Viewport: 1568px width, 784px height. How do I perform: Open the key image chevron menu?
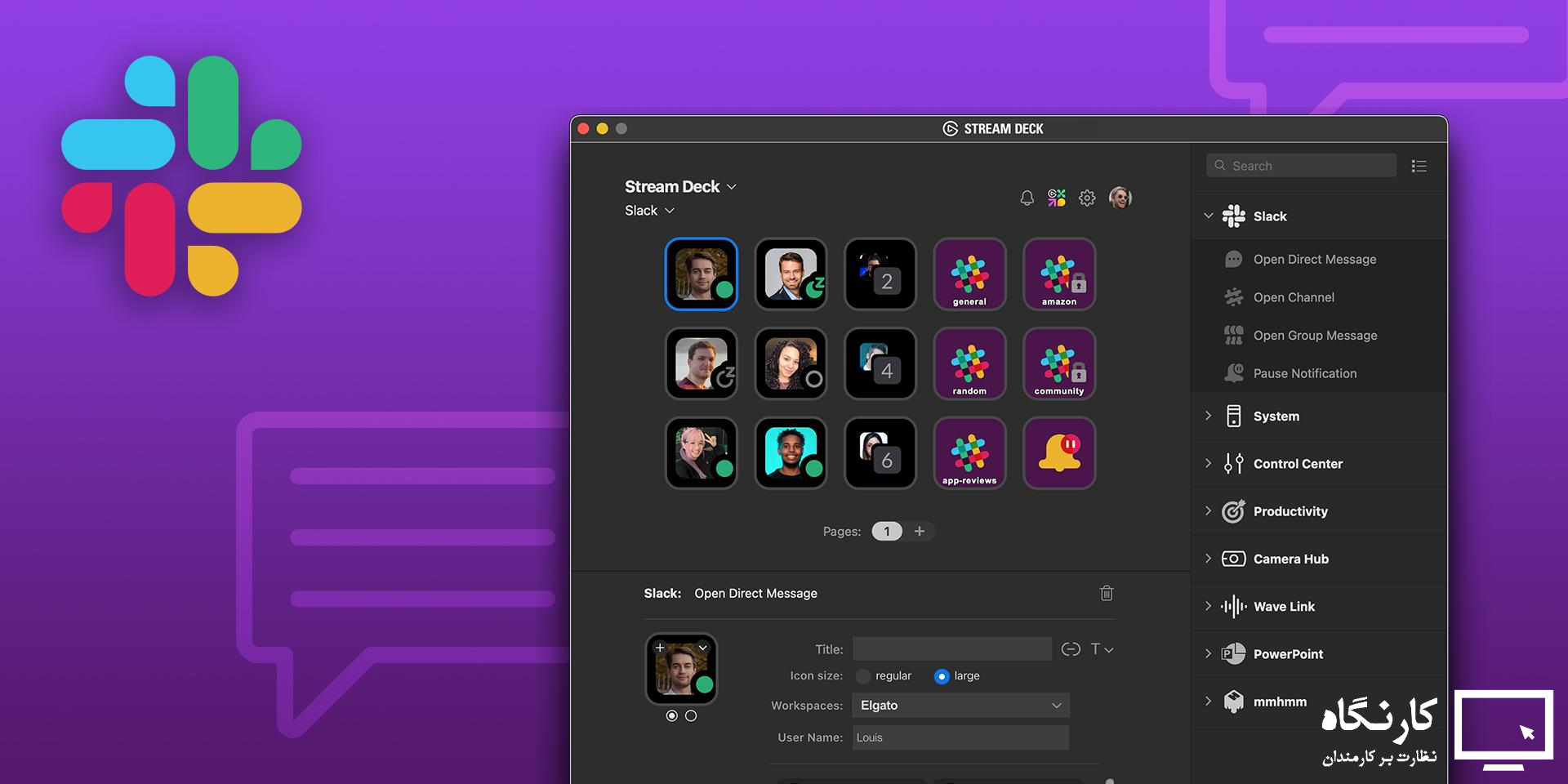pos(703,648)
